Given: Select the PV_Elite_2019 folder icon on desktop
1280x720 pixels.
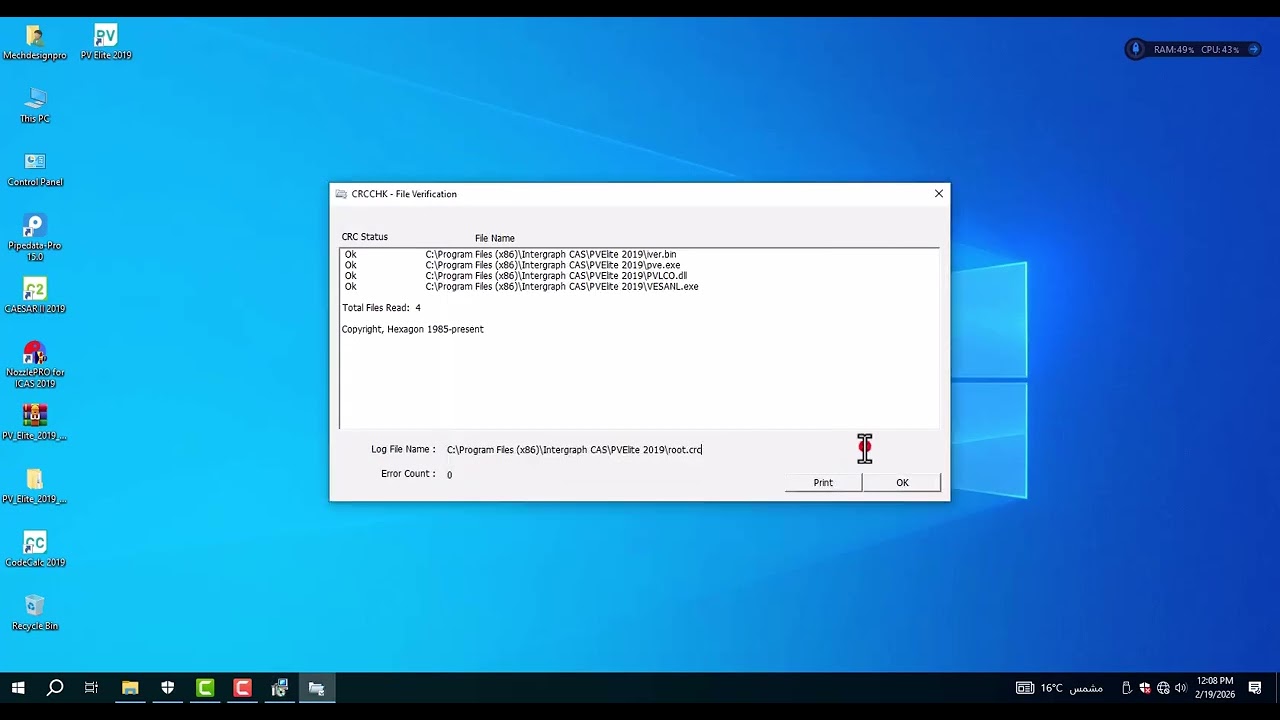Looking at the screenshot, I should pyautogui.click(x=35, y=486).
